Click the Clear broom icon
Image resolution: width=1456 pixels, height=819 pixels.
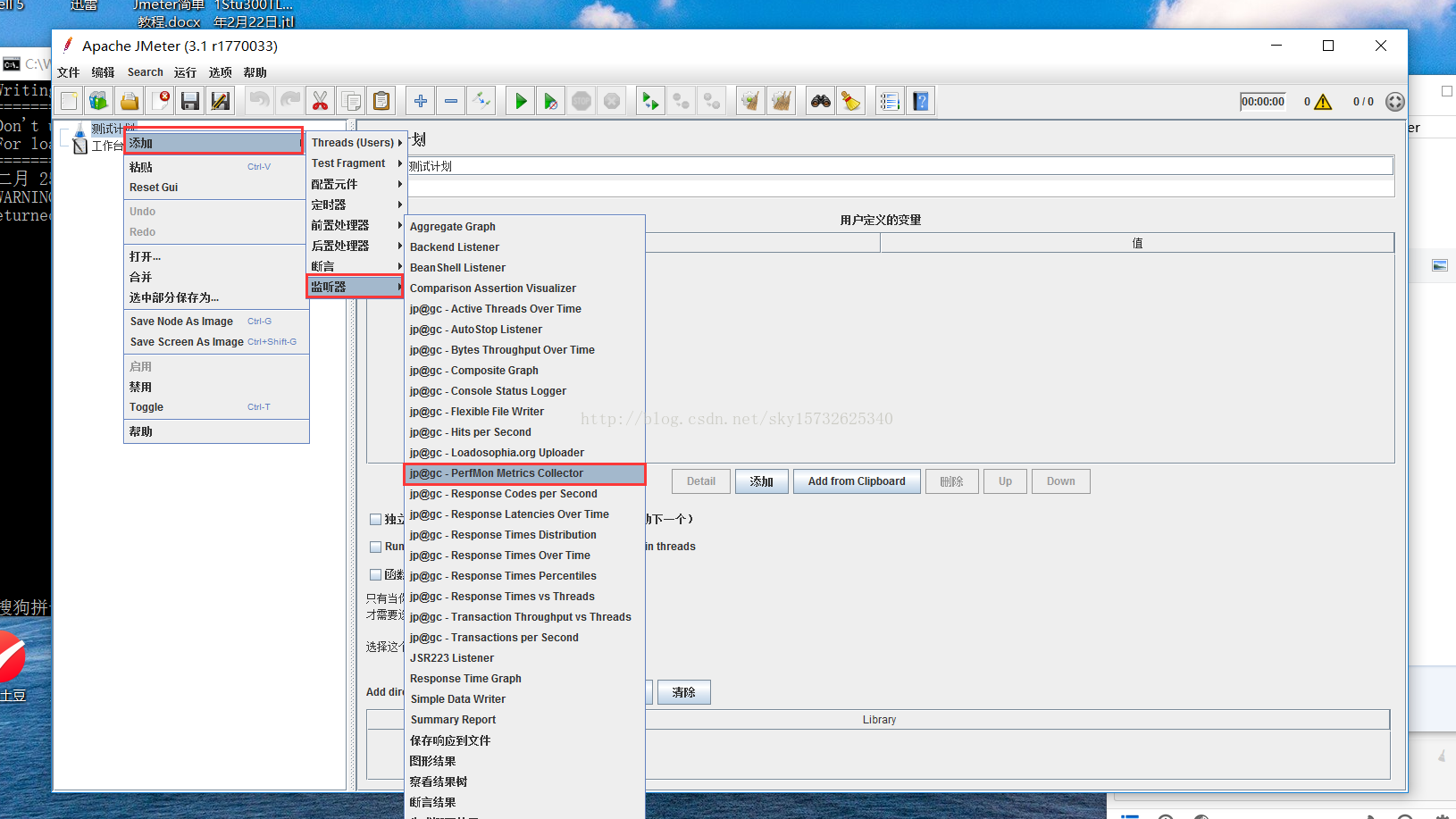(751, 101)
